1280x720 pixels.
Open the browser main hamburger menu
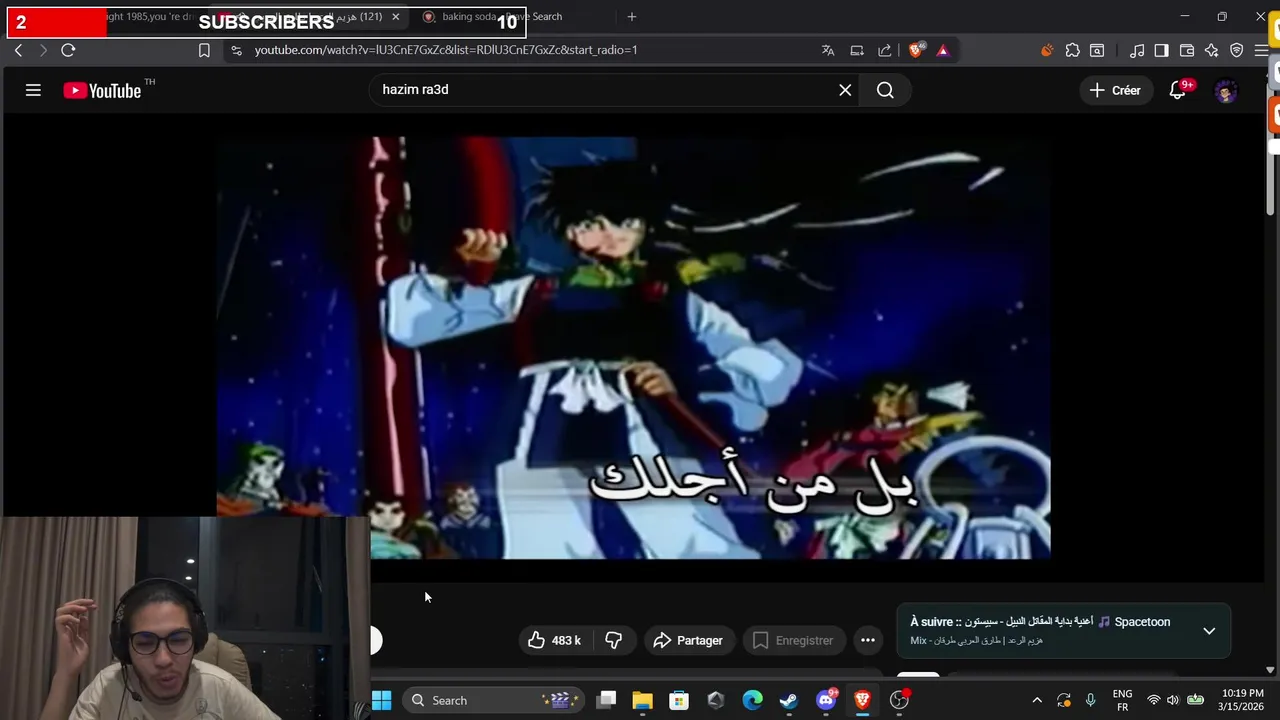[x=1261, y=50]
